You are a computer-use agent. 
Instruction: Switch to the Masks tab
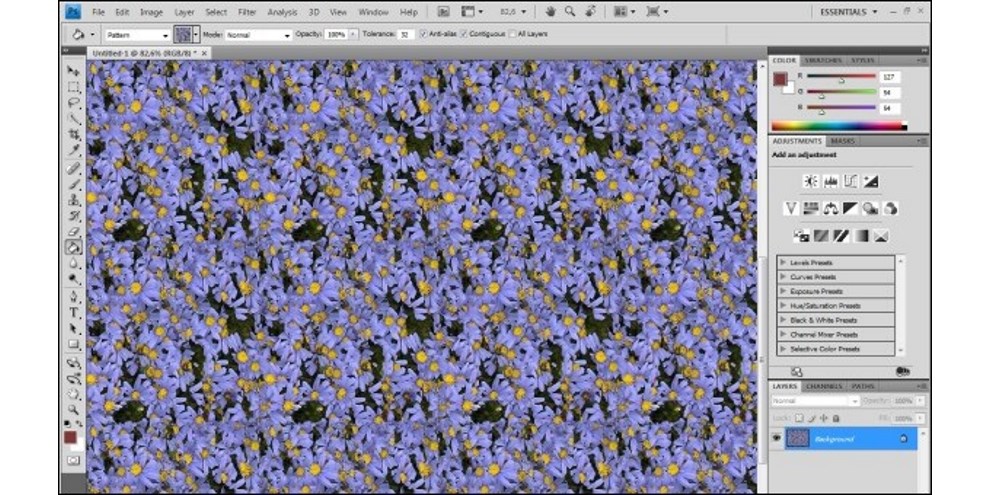tap(842, 141)
